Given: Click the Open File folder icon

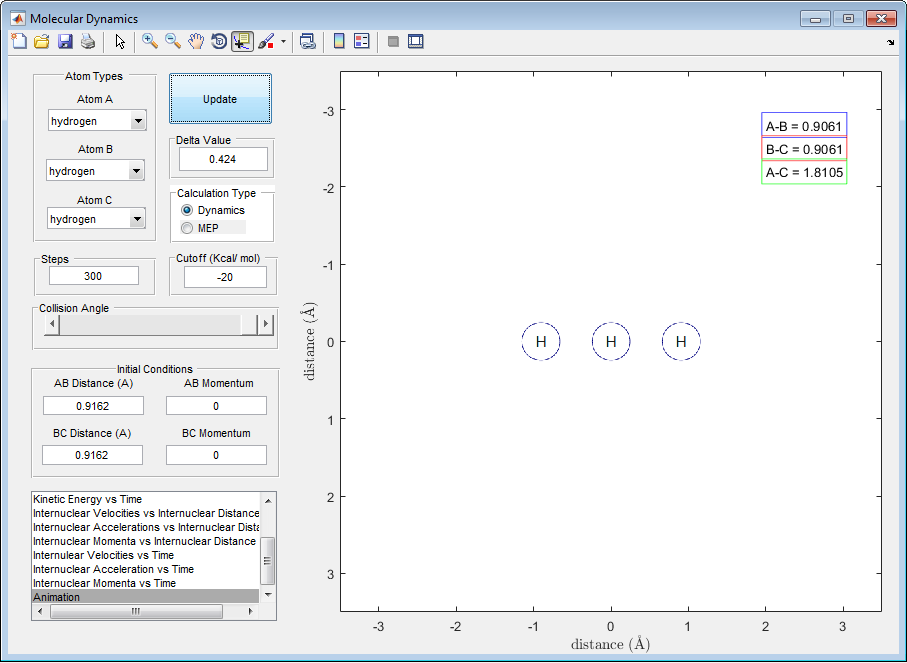Looking at the screenshot, I should point(42,41).
